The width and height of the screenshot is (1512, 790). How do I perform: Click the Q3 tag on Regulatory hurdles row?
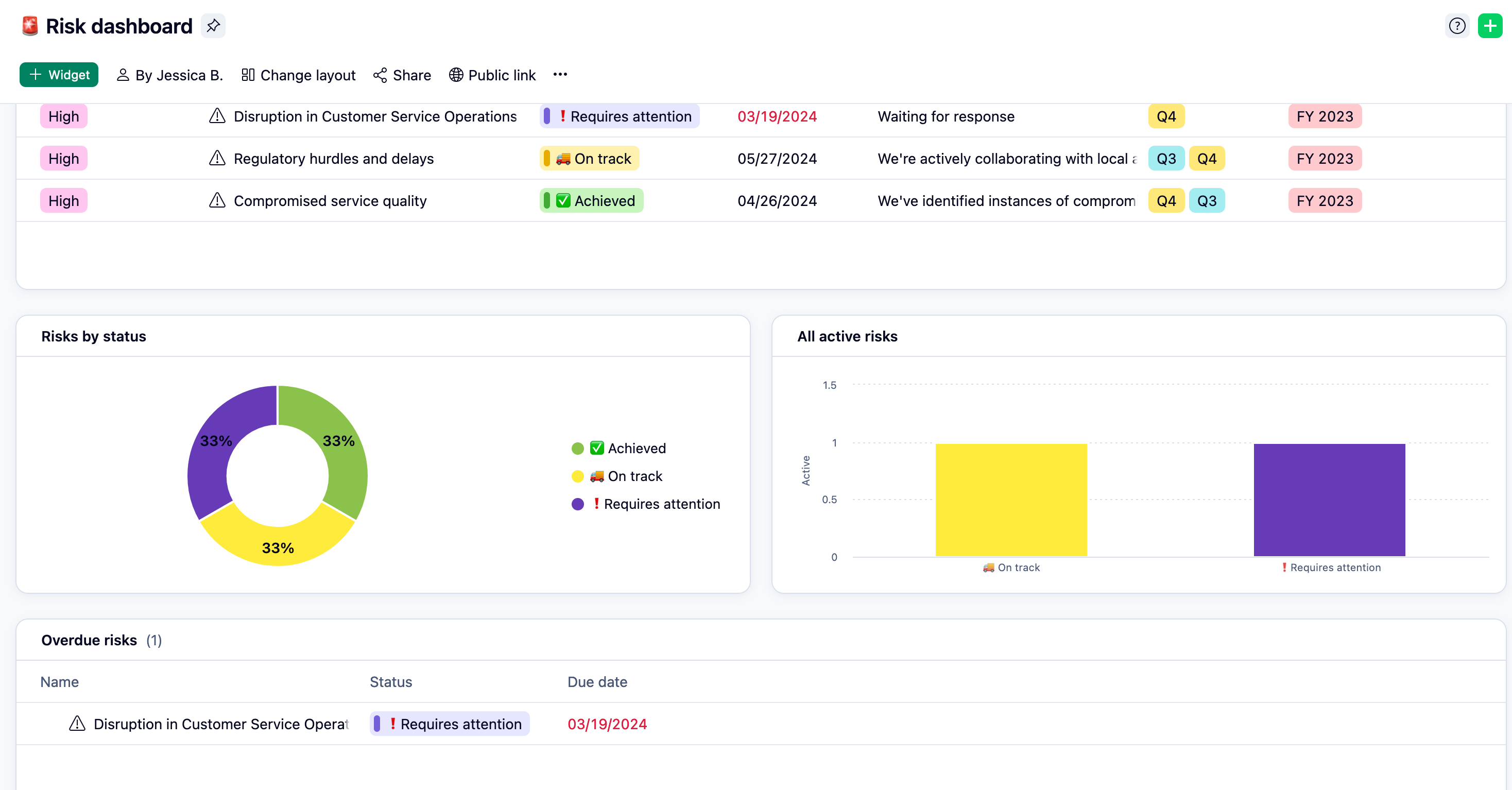tap(1166, 159)
